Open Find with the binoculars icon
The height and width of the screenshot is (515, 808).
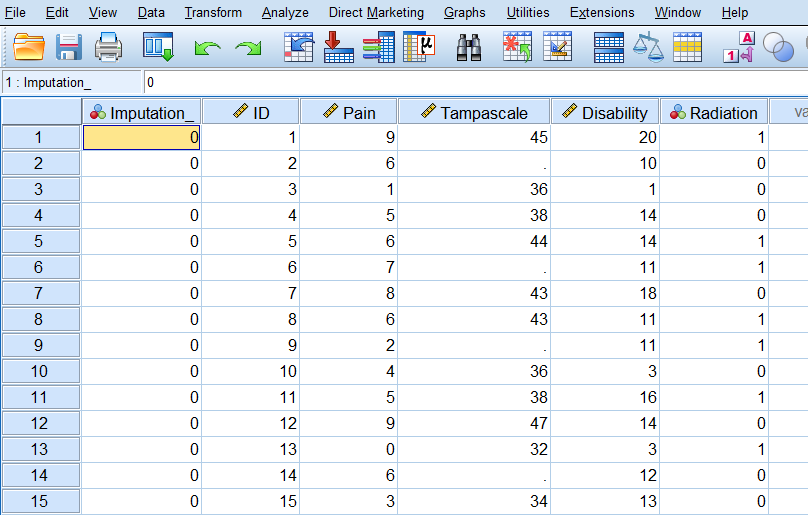coord(470,47)
